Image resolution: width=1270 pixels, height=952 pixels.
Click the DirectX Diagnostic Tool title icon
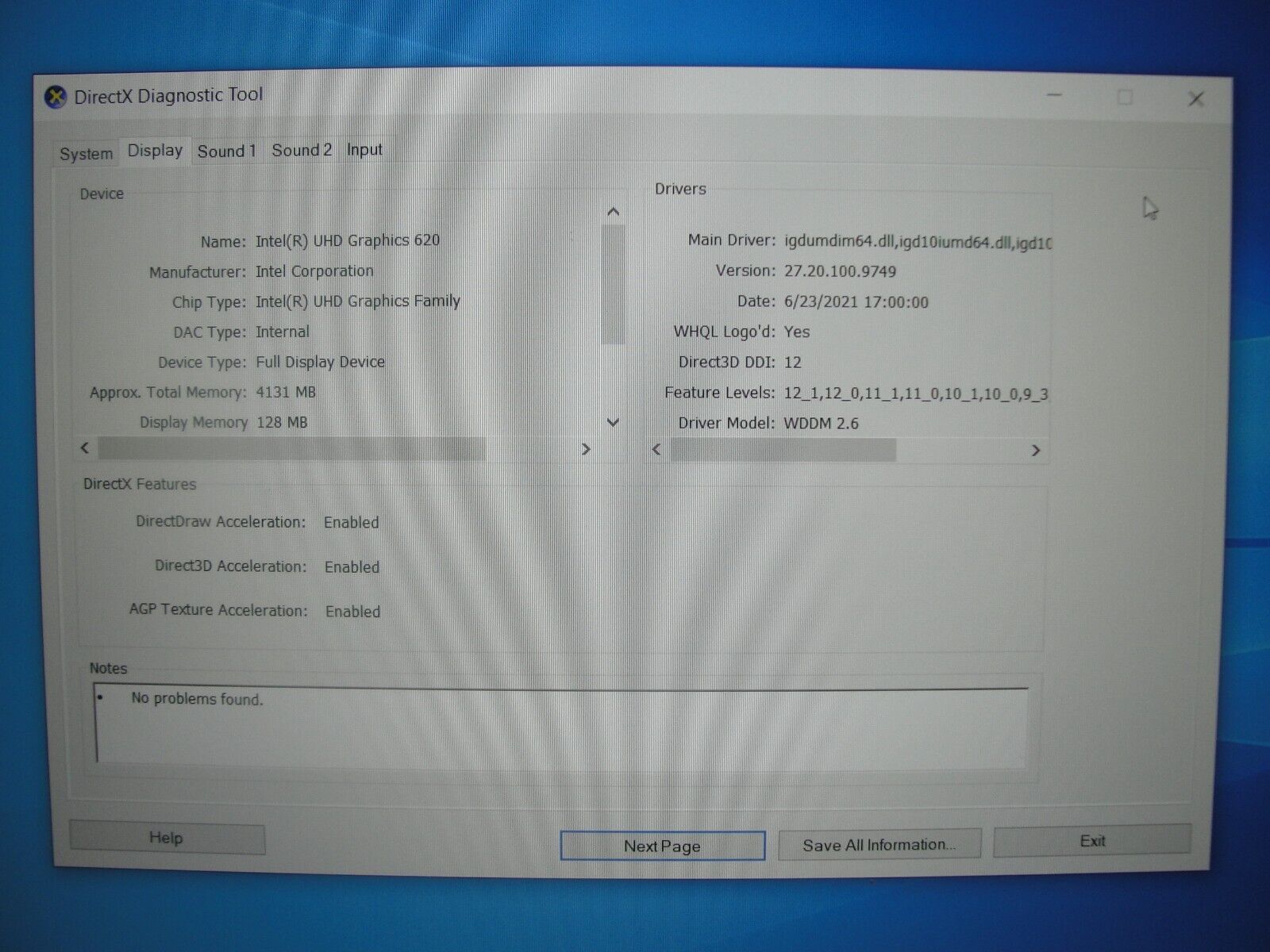[x=55, y=98]
